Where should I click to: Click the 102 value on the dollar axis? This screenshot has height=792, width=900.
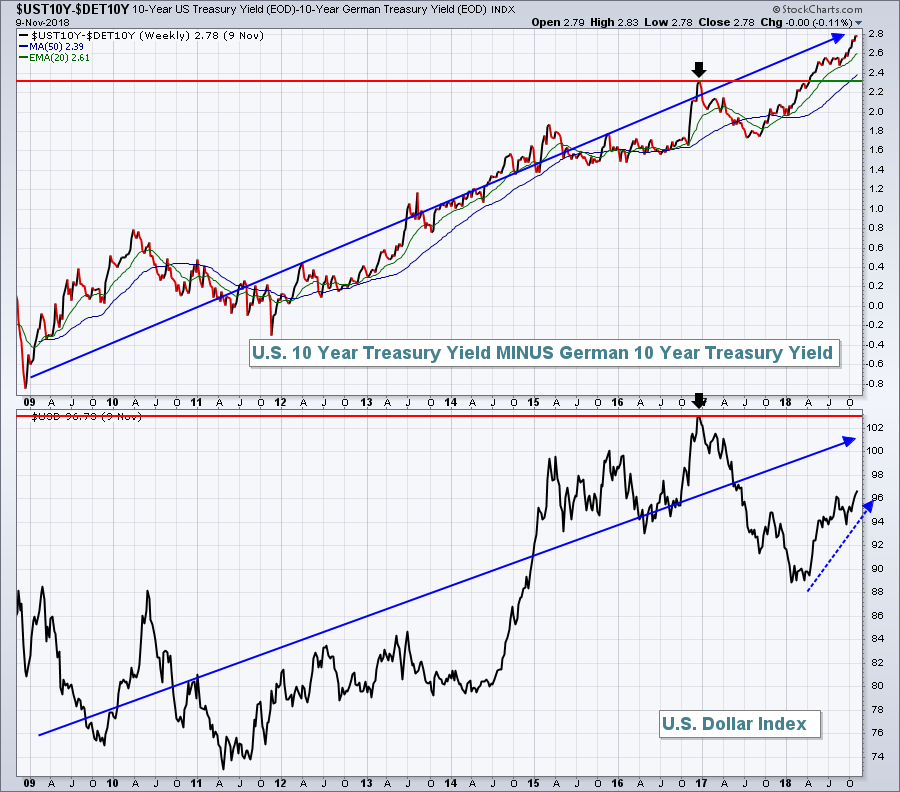tap(875, 428)
